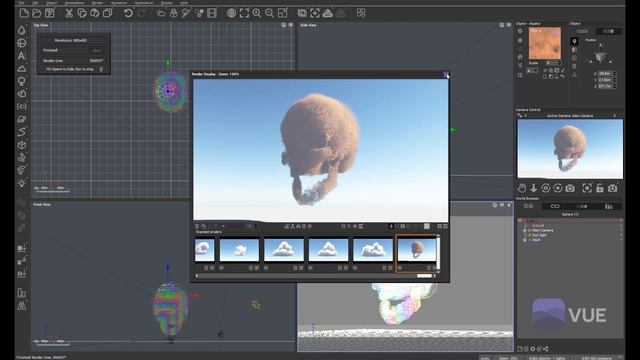Image resolution: width=640 pixels, height=360 pixels.
Task: Select the sphere primitive tool in left toolbar
Action: tap(22, 43)
